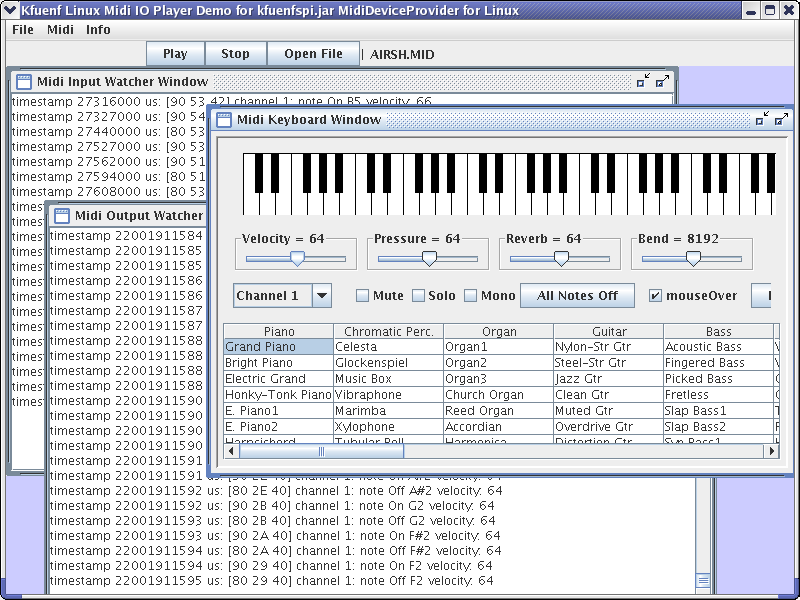Click the Velocity slider handle
Viewport: 800px width, 600px height.
pyautogui.click(x=297, y=258)
